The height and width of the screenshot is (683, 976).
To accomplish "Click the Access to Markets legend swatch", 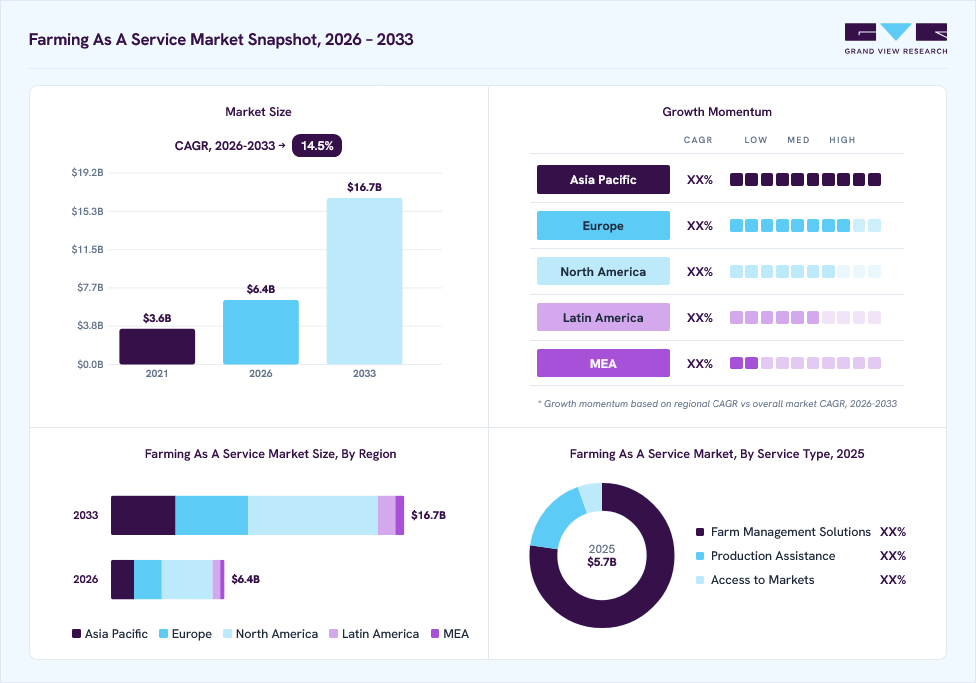I will pyautogui.click(x=700, y=580).
